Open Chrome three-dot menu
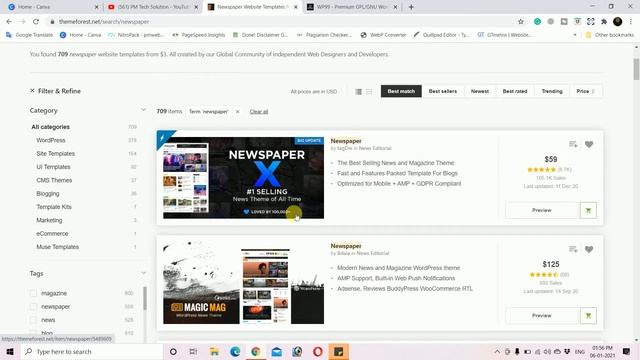The width and height of the screenshot is (640, 360). click(631, 22)
